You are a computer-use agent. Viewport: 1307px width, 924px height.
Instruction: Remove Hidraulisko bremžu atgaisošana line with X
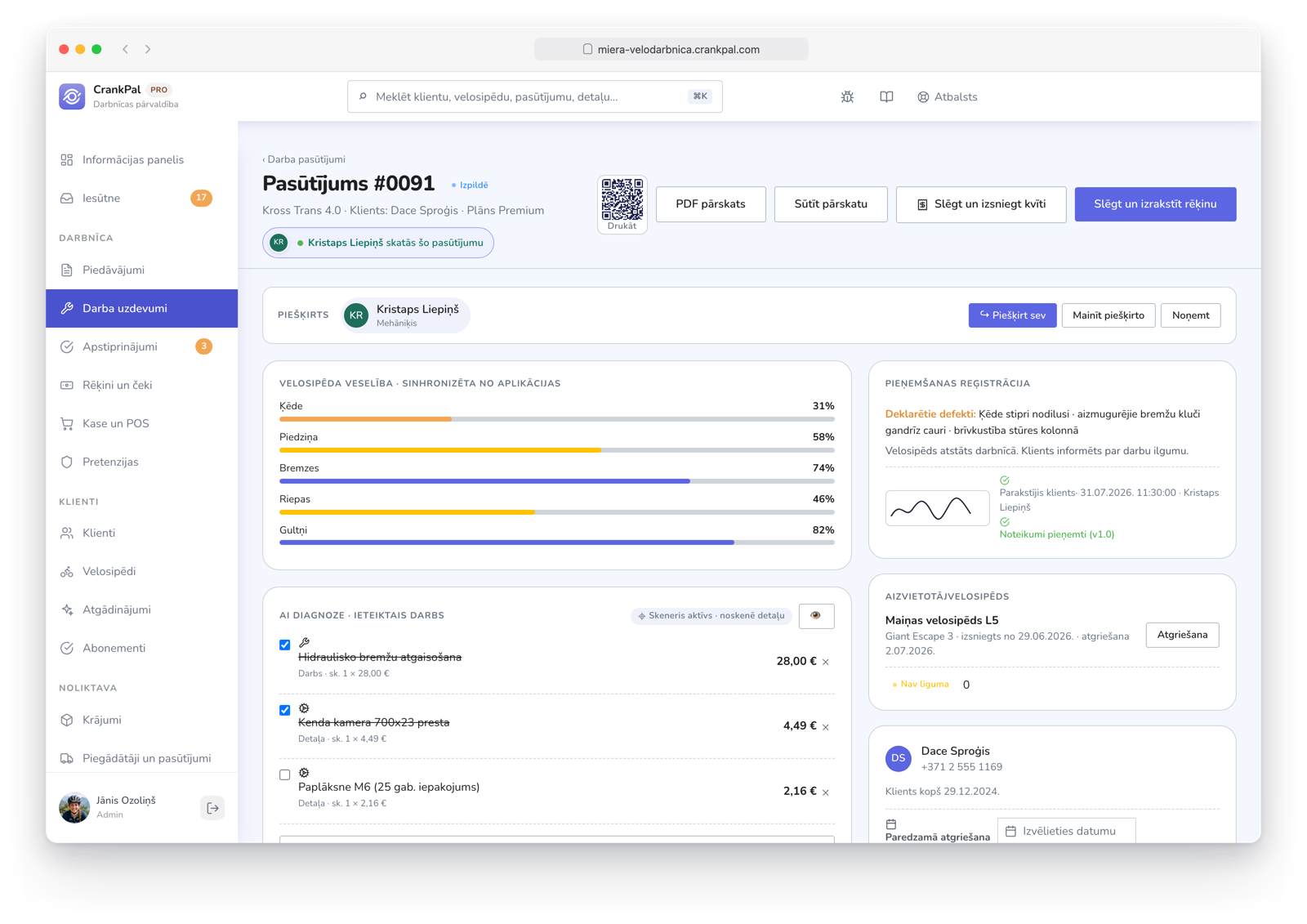826,662
